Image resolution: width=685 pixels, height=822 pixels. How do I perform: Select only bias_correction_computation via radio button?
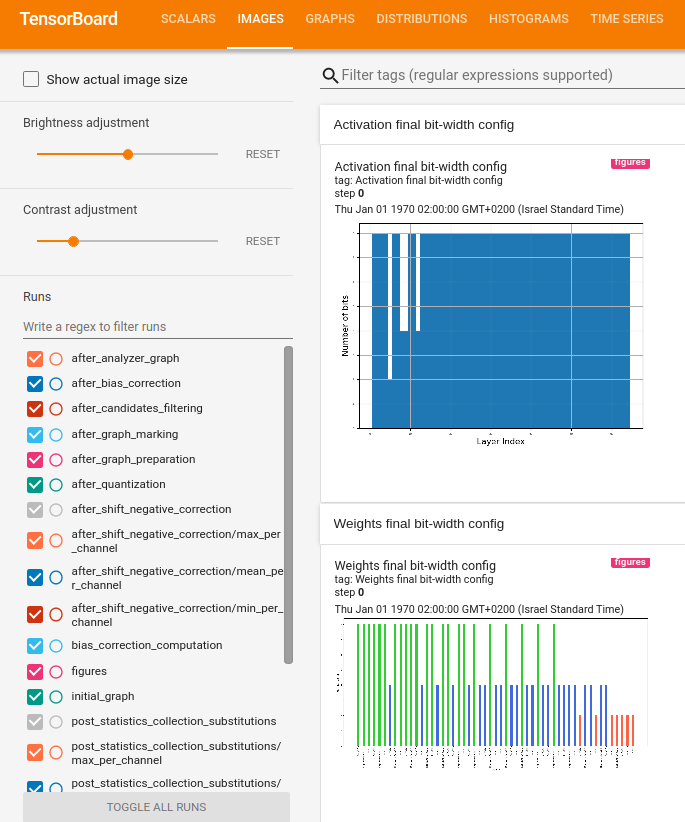pyautogui.click(x=56, y=645)
